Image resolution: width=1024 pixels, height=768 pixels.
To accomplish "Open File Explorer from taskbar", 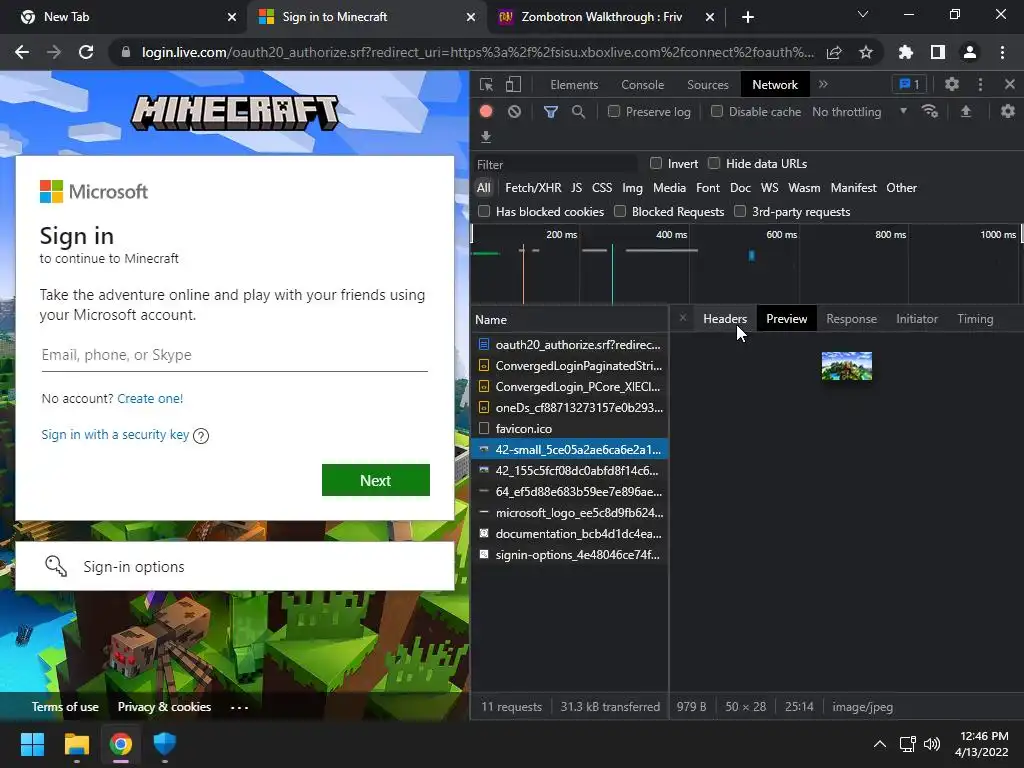I will [76, 744].
